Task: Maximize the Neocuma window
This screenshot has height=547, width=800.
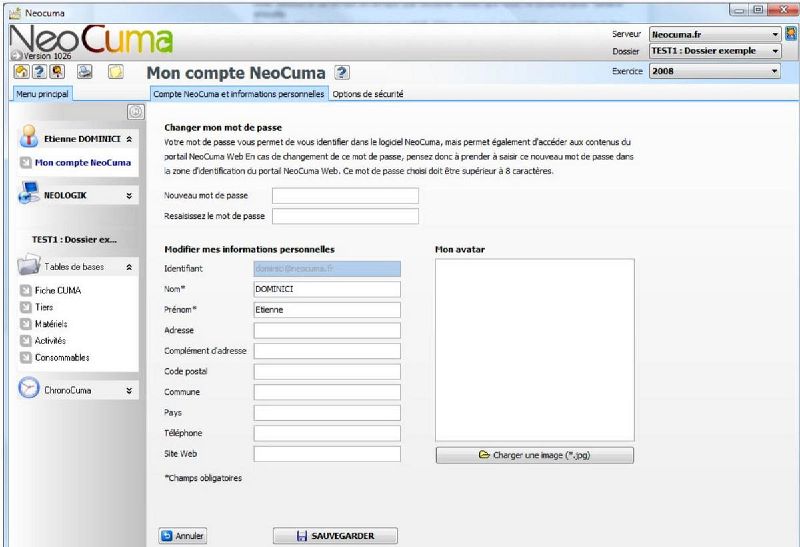Action: tap(759, 10)
